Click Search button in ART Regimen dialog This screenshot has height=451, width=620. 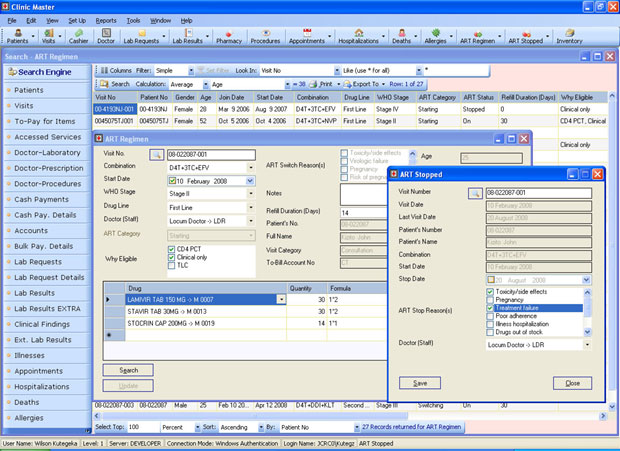click(x=128, y=370)
